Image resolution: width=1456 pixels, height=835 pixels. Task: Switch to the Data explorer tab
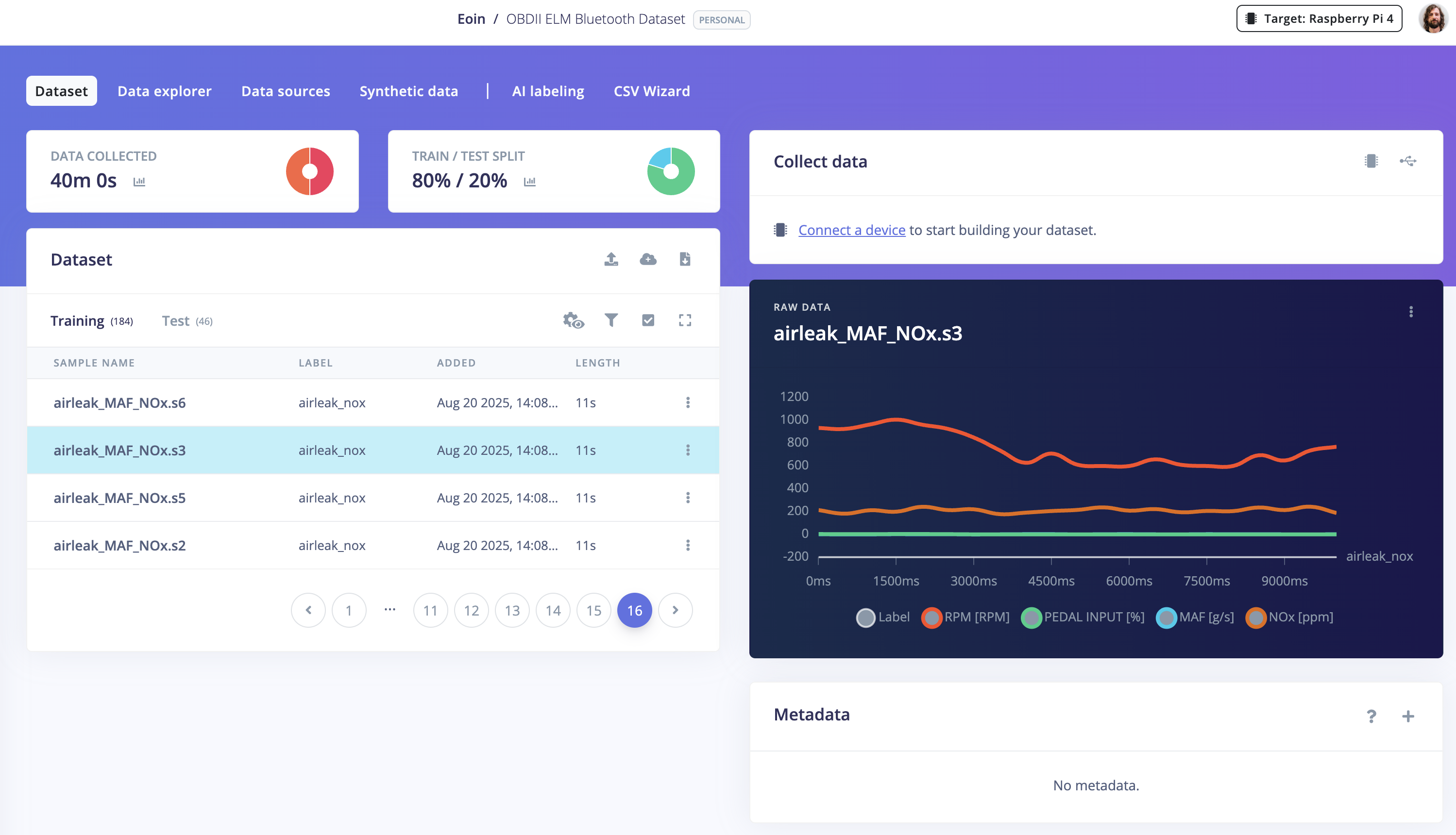click(x=164, y=91)
